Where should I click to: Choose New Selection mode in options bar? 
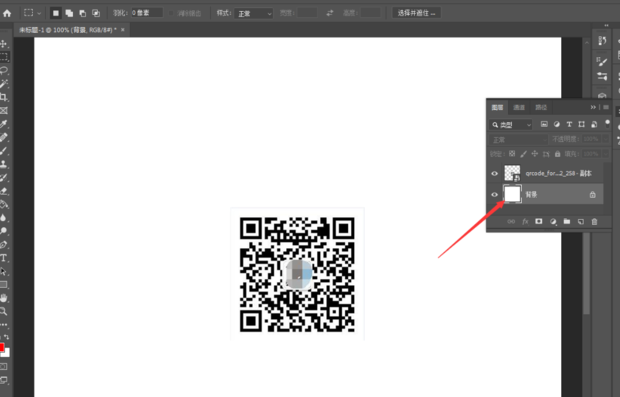56,13
